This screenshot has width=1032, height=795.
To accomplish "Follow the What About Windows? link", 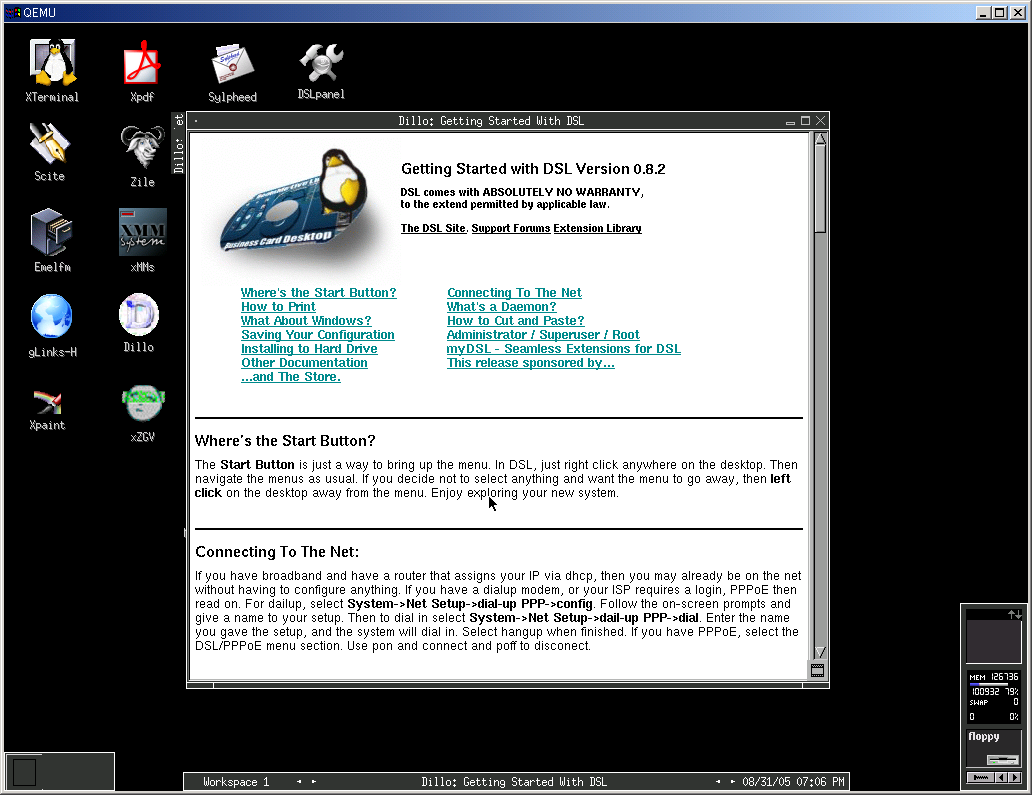I will tap(306, 321).
